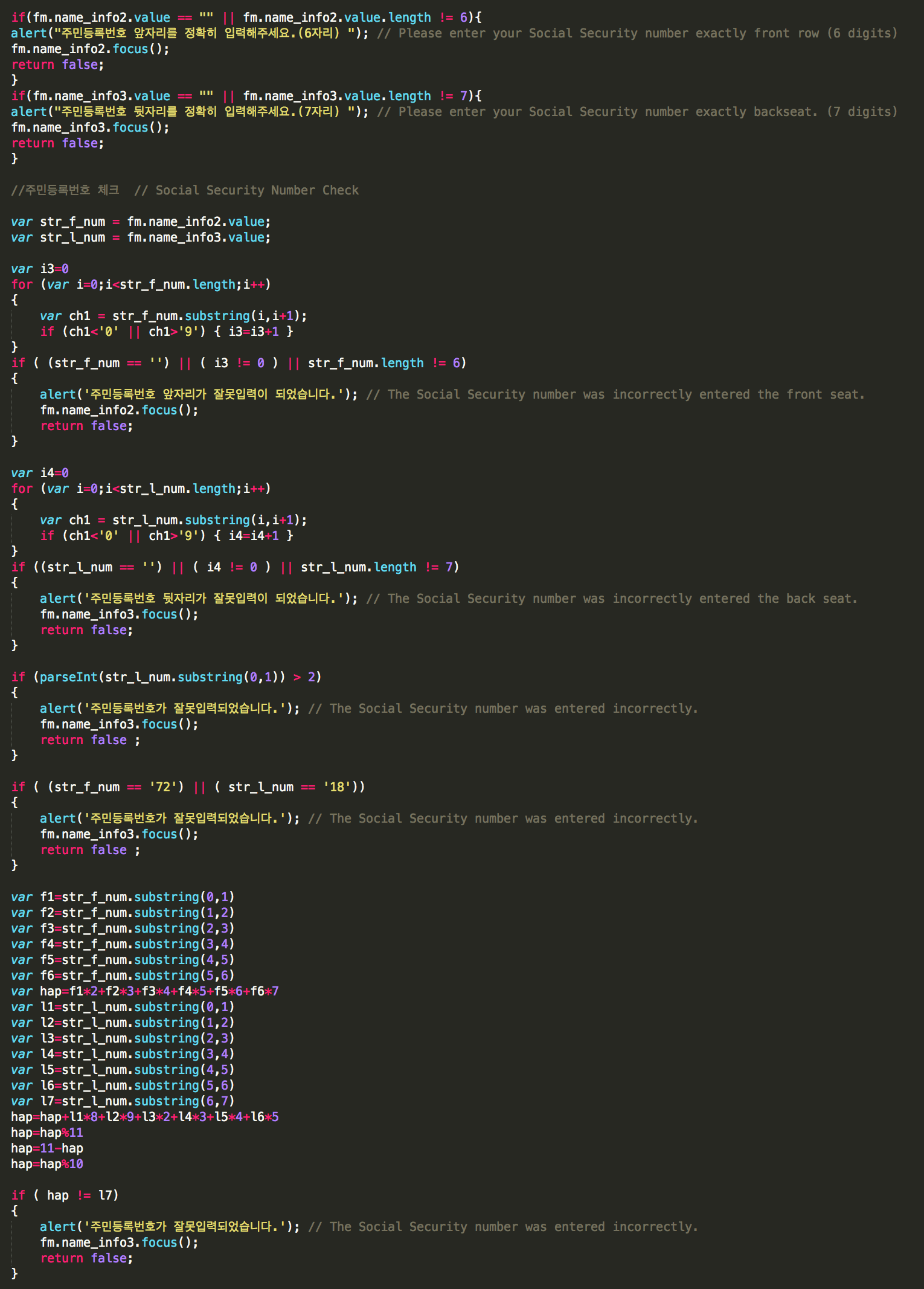Click 'var ch1 = str_l_num.substring(i,i+1);'
The width and height of the screenshot is (924, 1289).
[x=173, y=520]
